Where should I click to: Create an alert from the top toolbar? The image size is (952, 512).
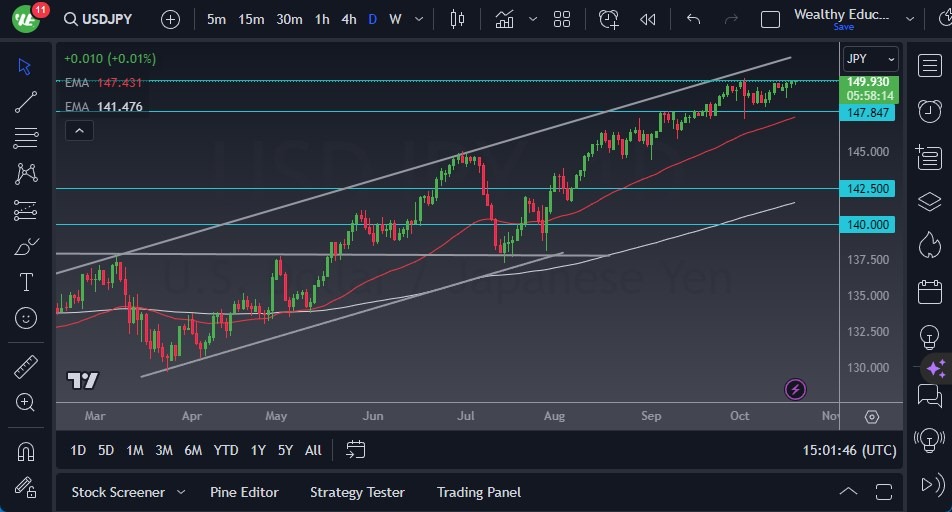[609, 19]
